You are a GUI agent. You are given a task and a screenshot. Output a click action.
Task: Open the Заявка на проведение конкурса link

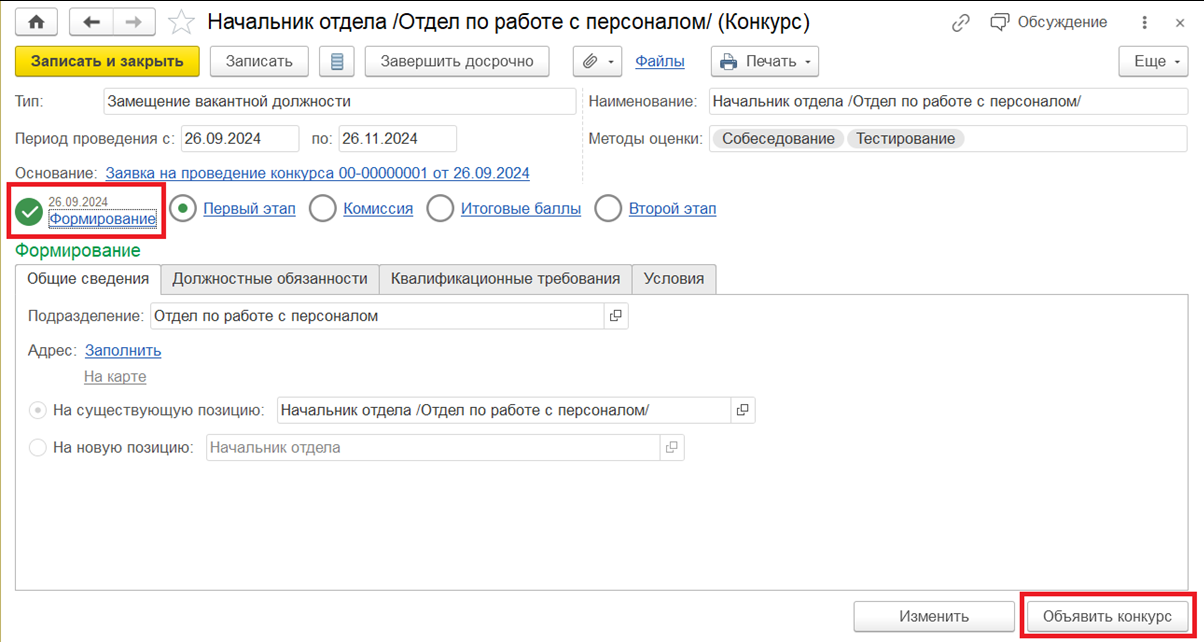(317, 173)
